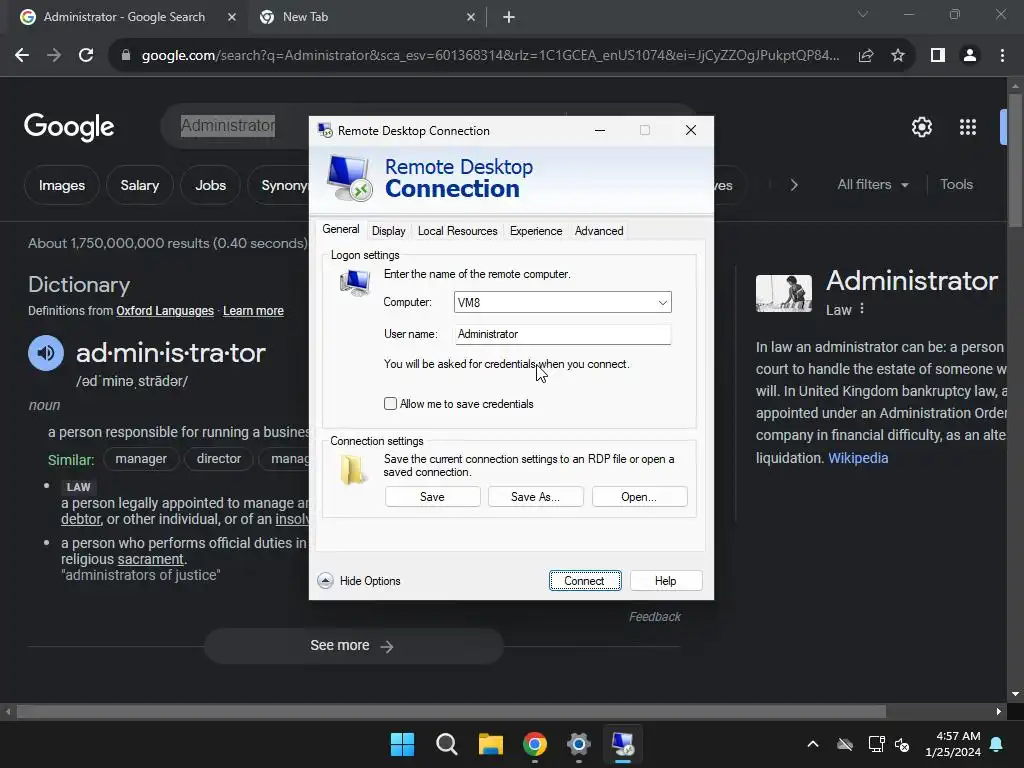Open Chrome side panel icon
1024x768 pixels.
tap(938, 56)
